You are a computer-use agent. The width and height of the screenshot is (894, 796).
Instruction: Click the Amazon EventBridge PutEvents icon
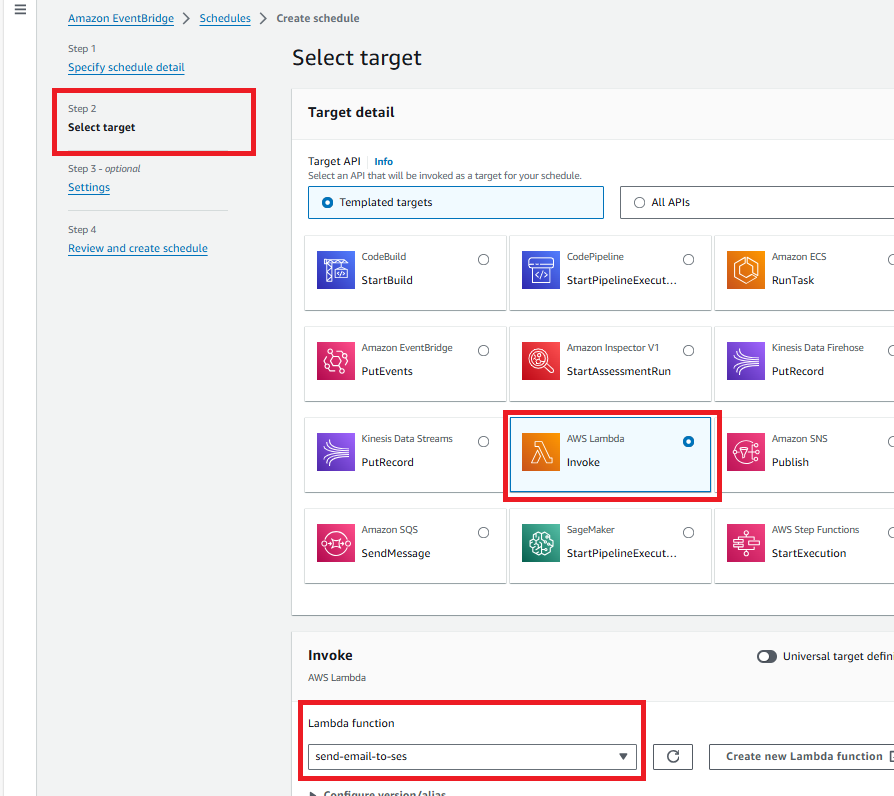[x=336, y=361]
